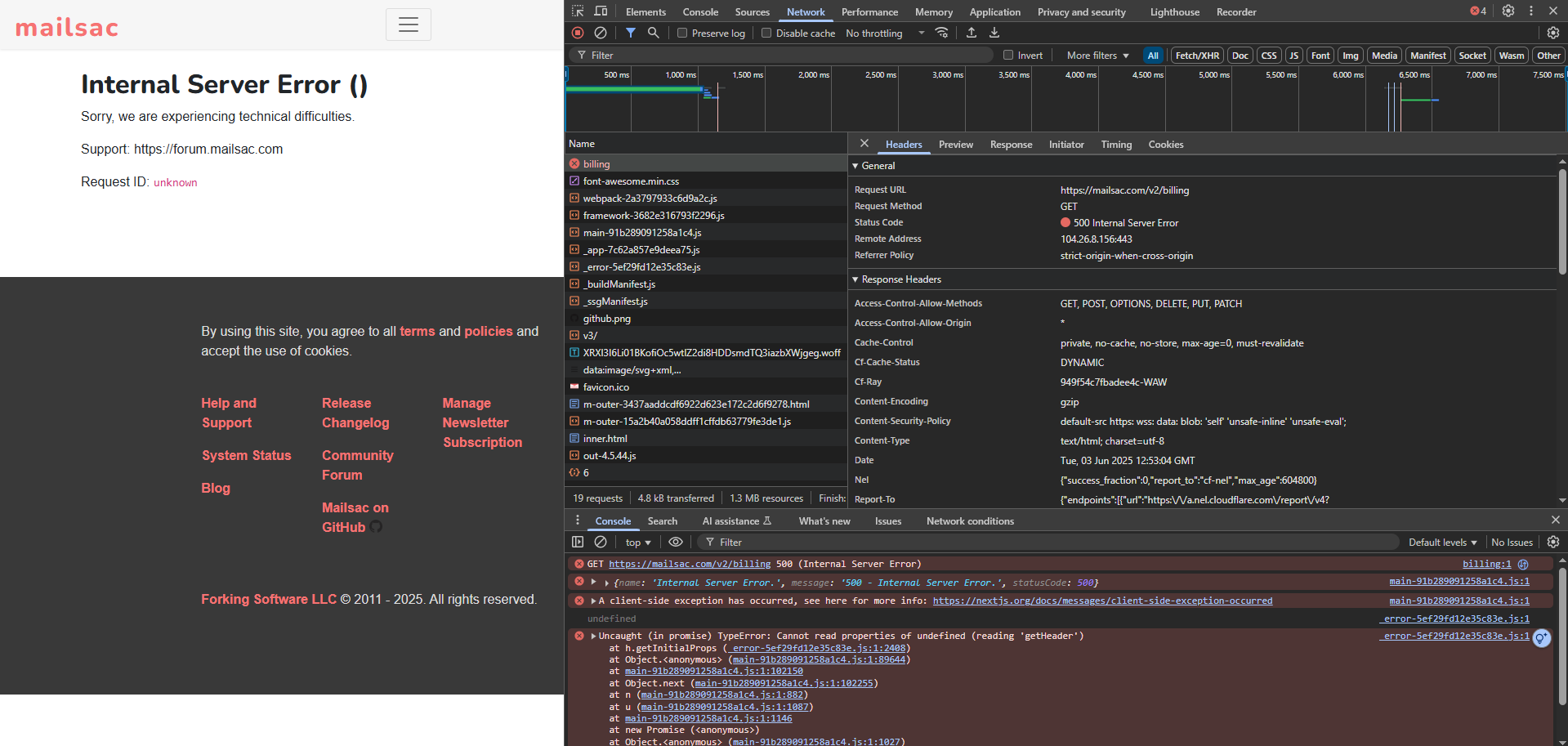Open the System Status link
The width and height of the screenshot is (1568, 746).
pos(246,455)
